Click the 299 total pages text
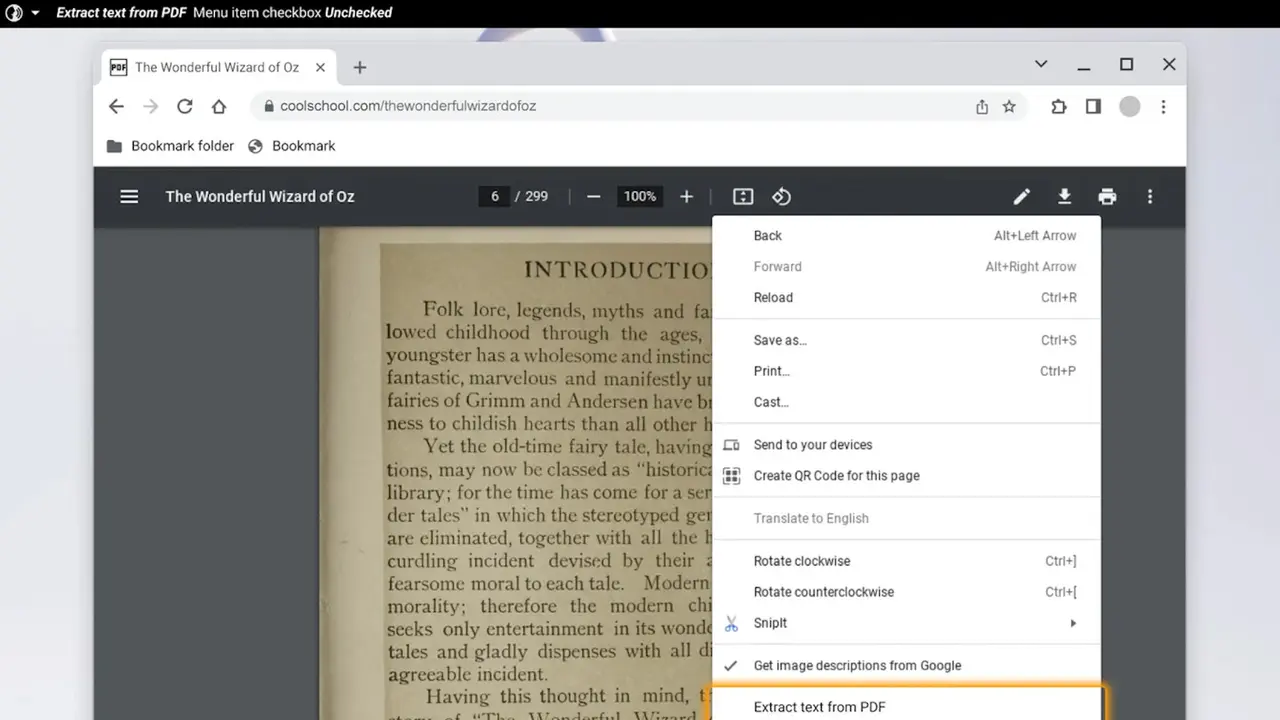 [x=537, y=196]
